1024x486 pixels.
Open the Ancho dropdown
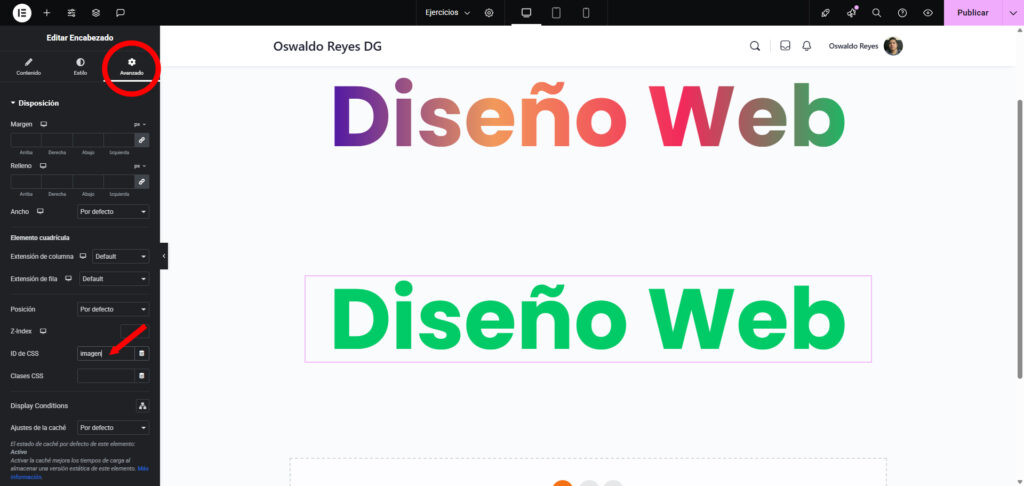113,212
